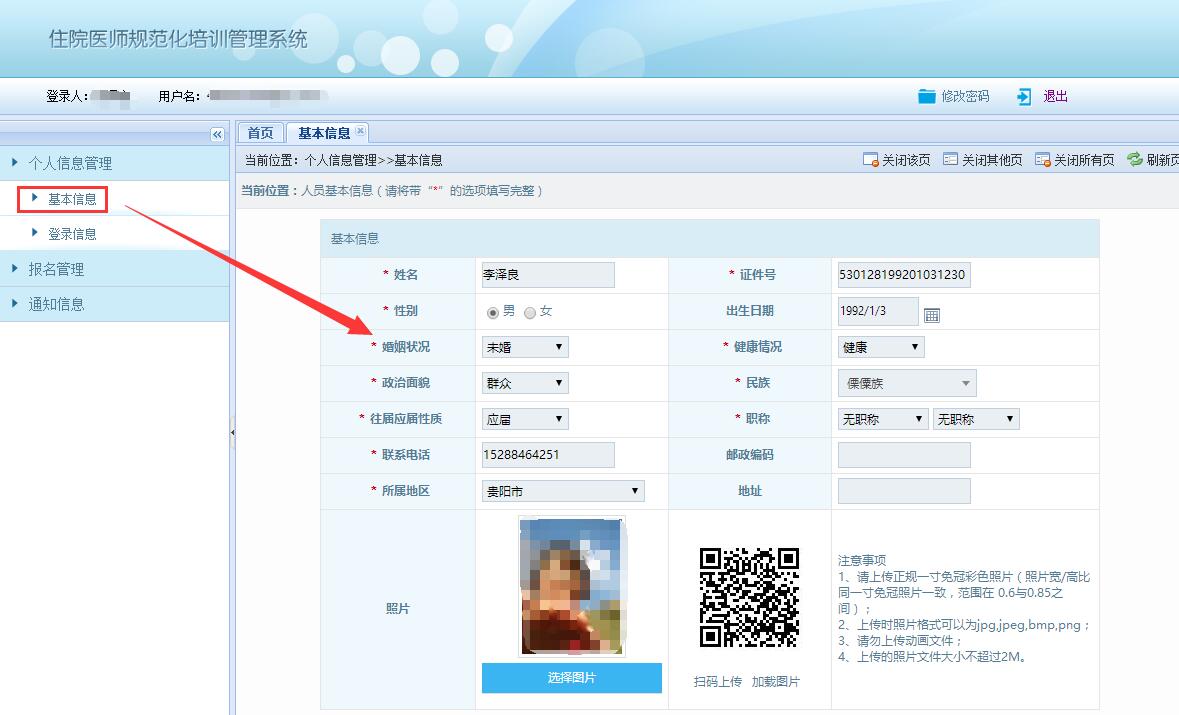Open the 政治面貌 dropdown
This screenshot has width=1179, height=715.
525,383
